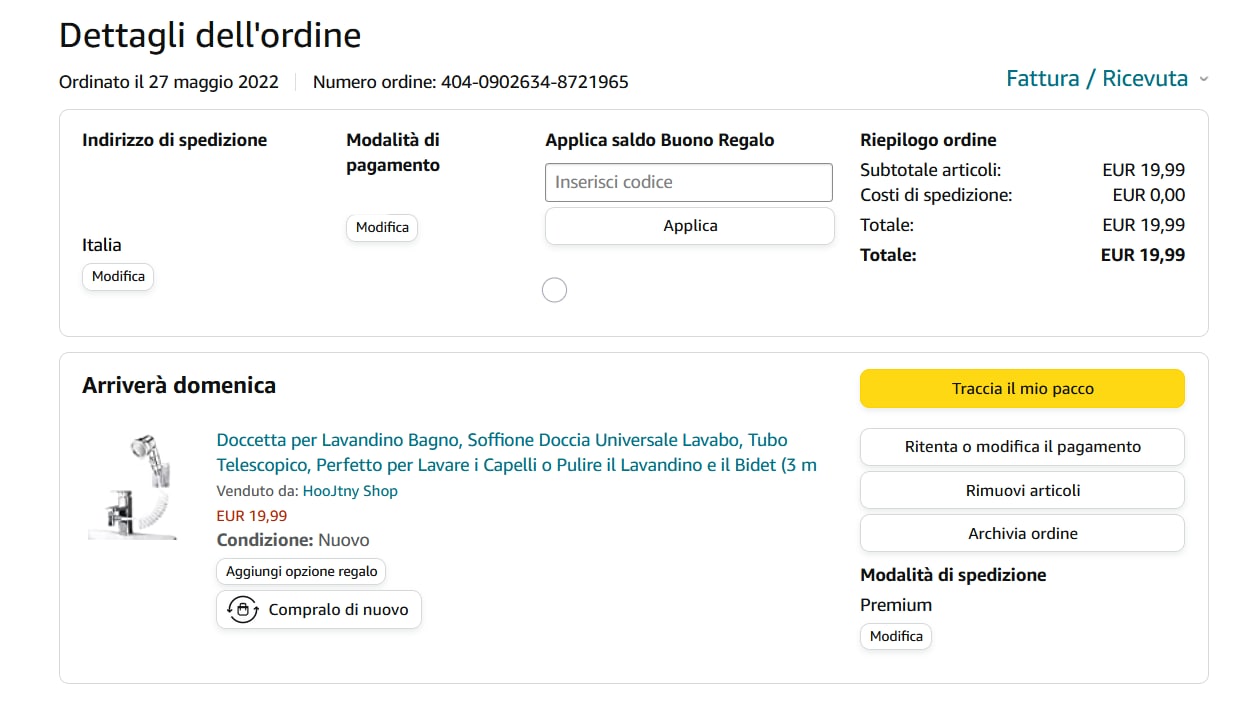Click Modifica under Modalità di spedizione Premium
This screenshot has width=1245, height=705.
[x=896, y=636]
